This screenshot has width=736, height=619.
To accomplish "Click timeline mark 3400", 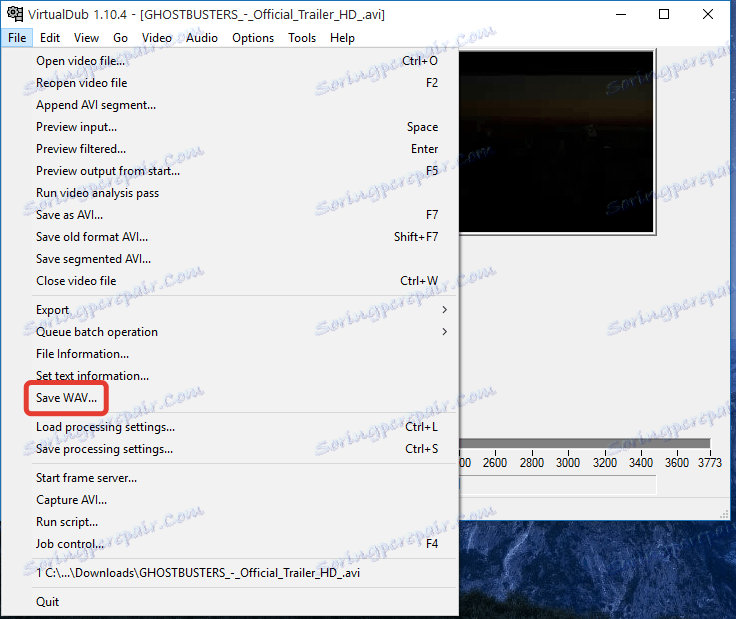I will (641, 463).
